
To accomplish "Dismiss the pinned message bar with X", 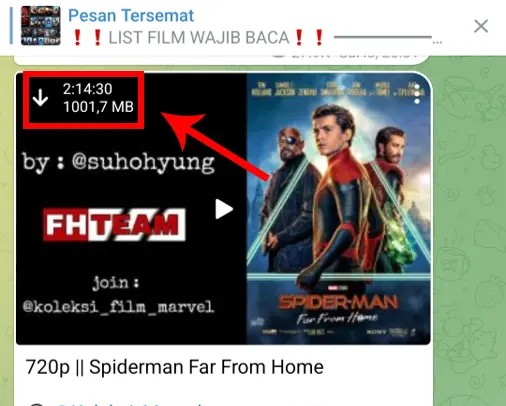I will 481,26.
